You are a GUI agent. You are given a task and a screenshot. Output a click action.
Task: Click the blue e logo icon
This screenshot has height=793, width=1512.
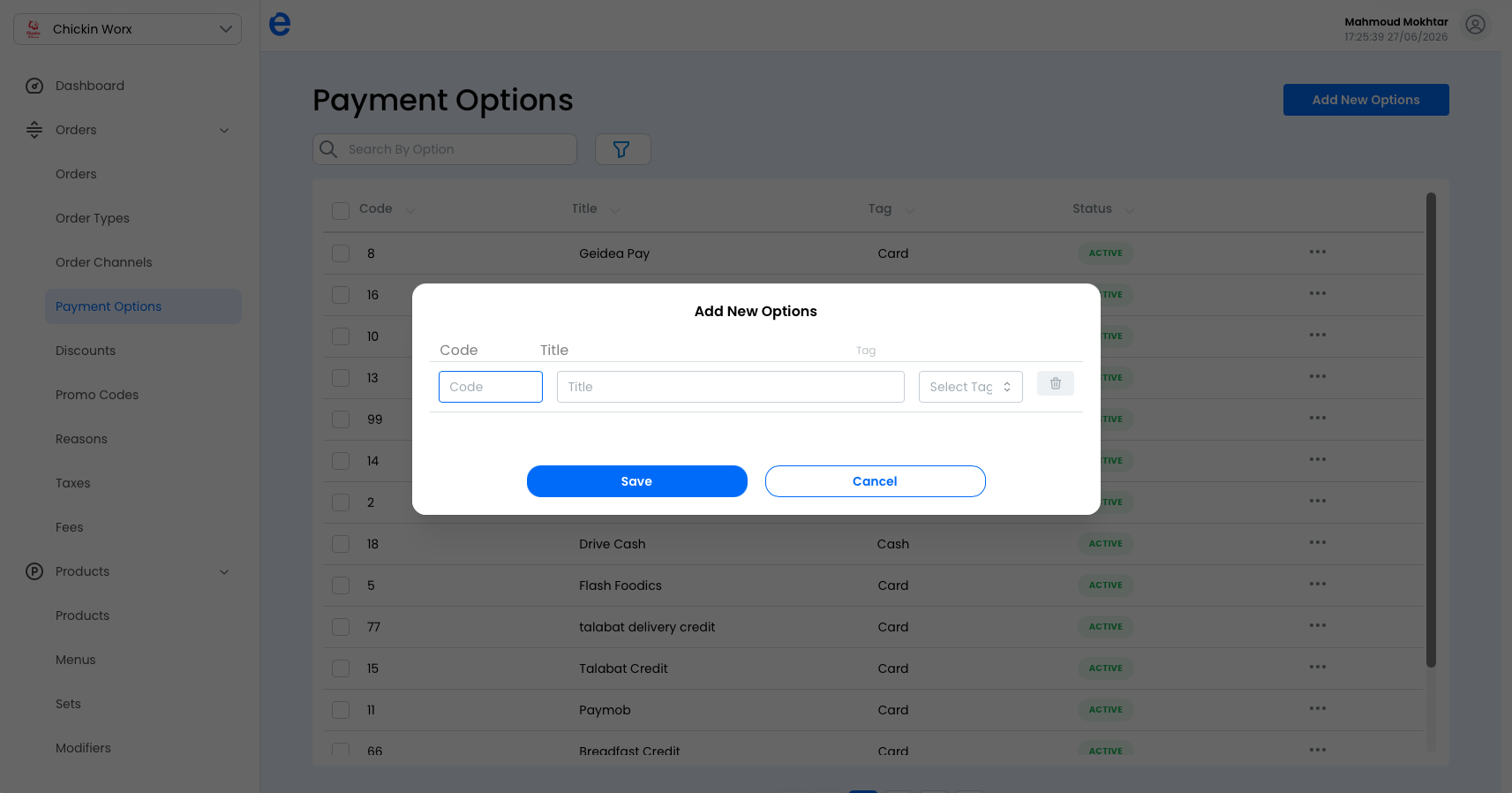tap(280, 24)
